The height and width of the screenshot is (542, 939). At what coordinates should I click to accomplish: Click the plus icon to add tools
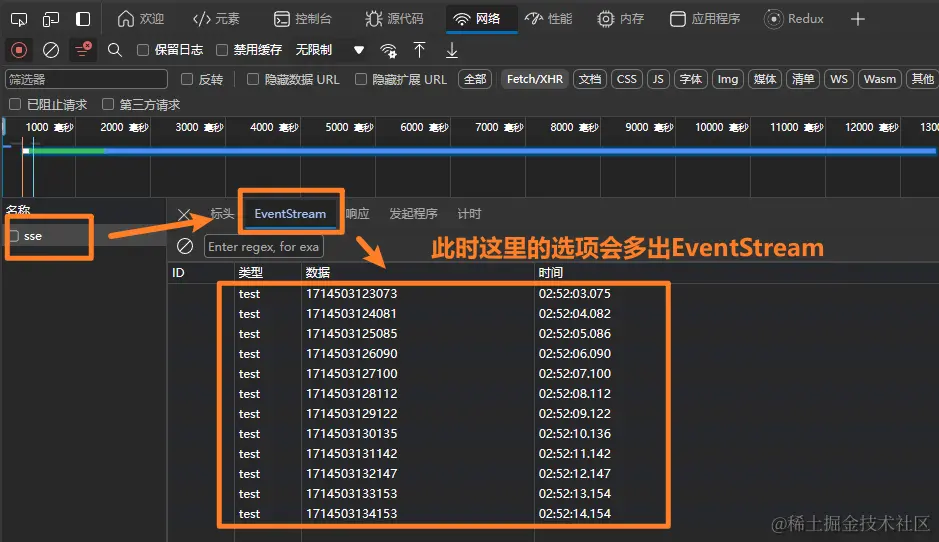(858, 19)
